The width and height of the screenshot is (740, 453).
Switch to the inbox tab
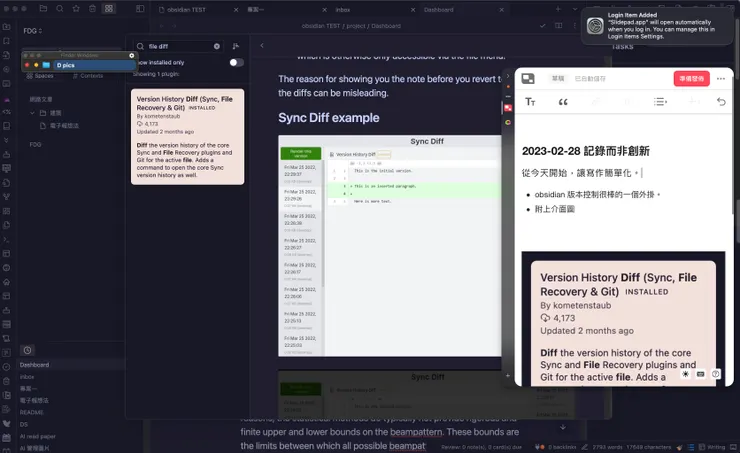coord(343,9)
